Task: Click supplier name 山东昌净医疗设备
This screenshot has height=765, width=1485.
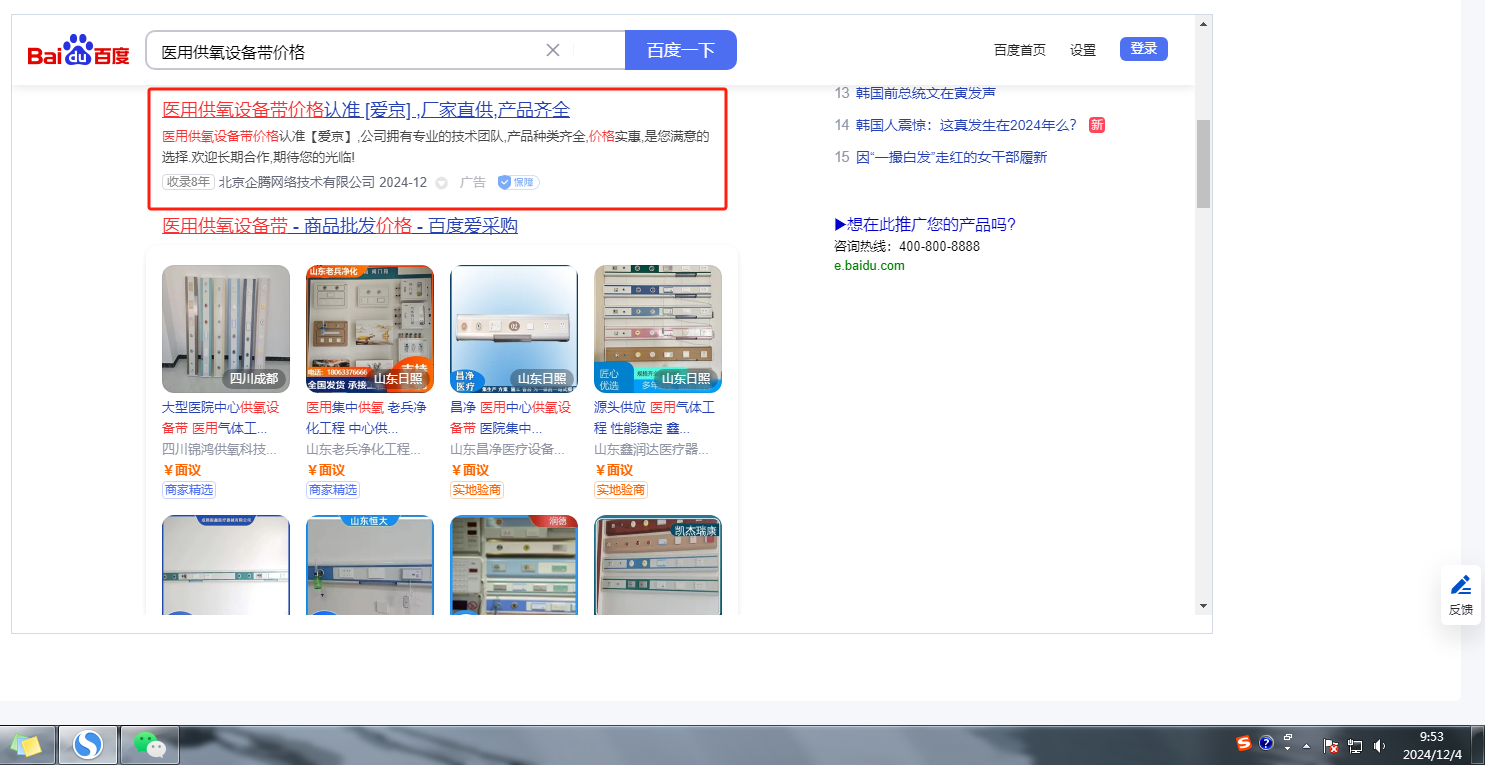Action: click(508, 450)
